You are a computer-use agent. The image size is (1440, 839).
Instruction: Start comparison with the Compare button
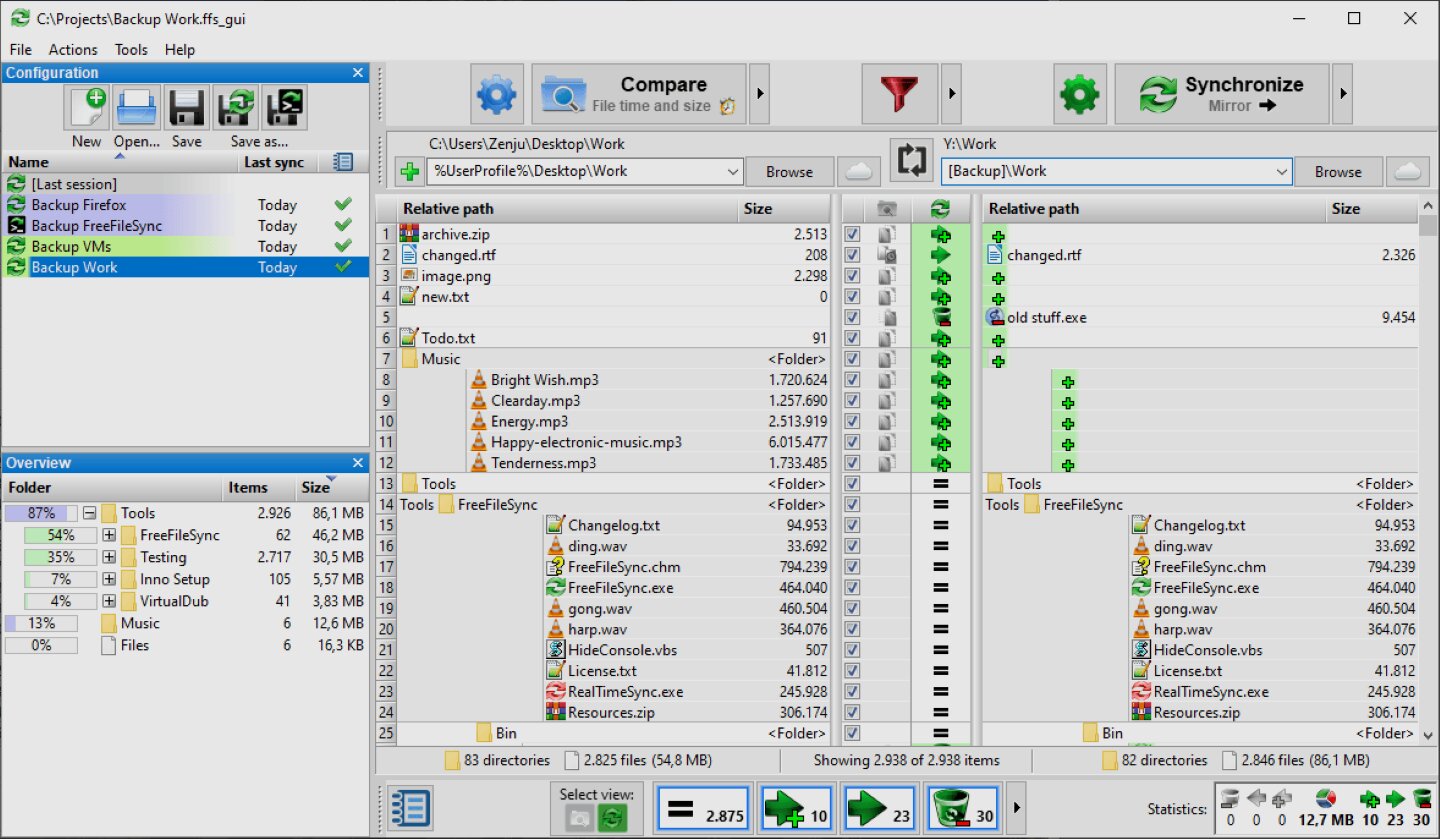(640, 93)
